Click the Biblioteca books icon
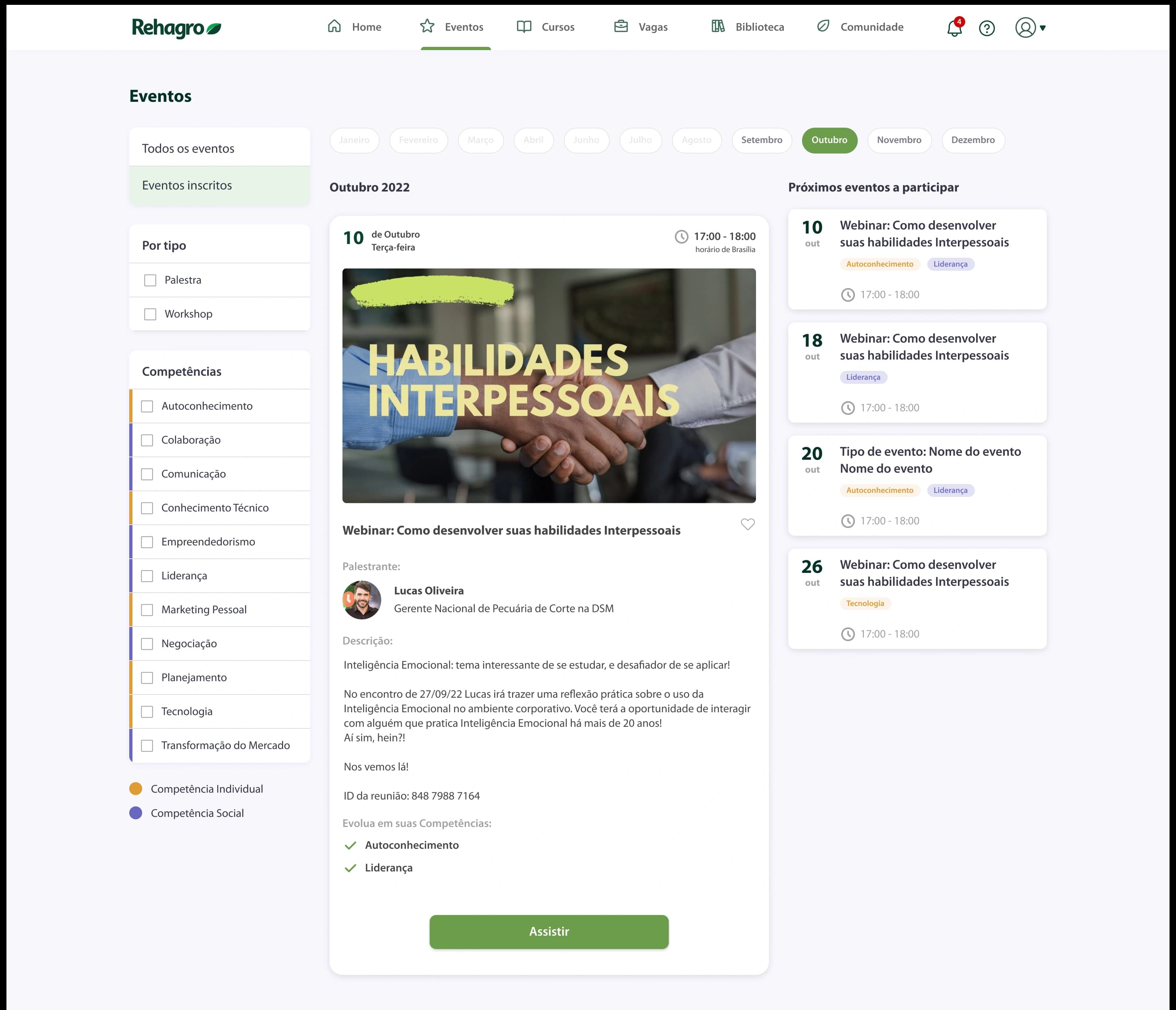Image resolution: width=1176 pixels, height=1010 pixels. pyautogui.click(x=718, y=26)
